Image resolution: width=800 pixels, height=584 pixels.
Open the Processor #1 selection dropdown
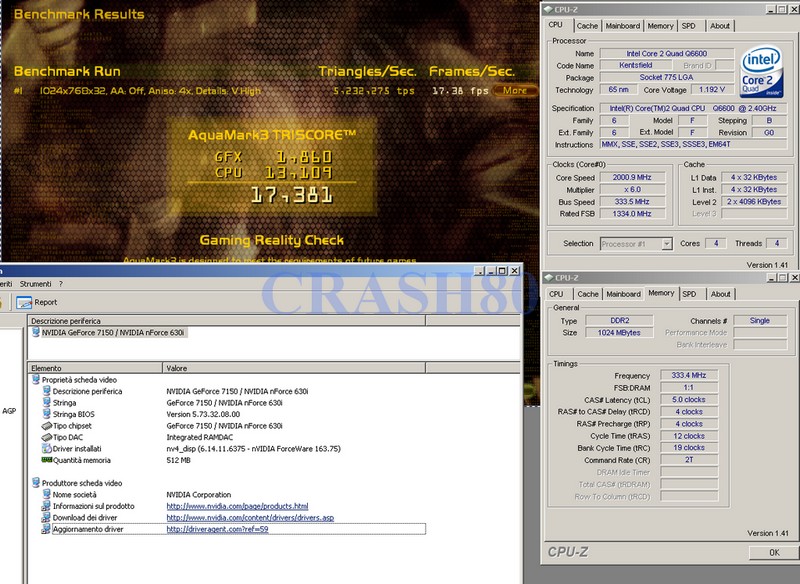pyautogui.click(x=667, y=244)
